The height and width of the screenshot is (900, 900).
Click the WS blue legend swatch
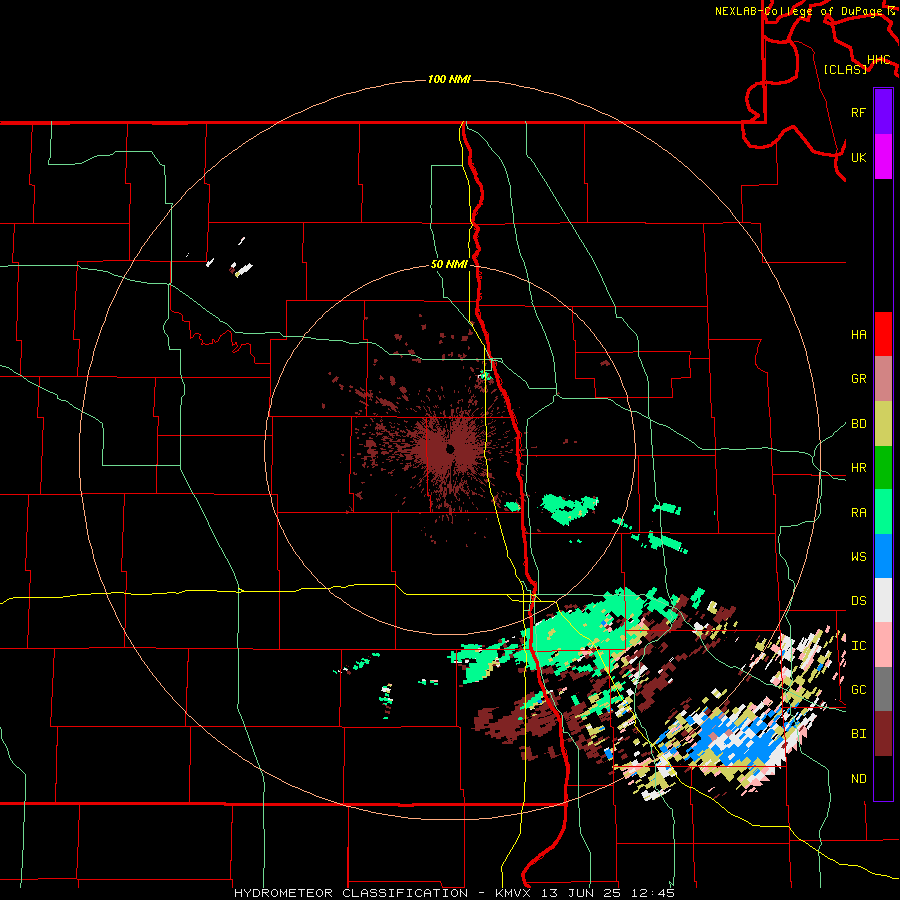tap(883, 556)
